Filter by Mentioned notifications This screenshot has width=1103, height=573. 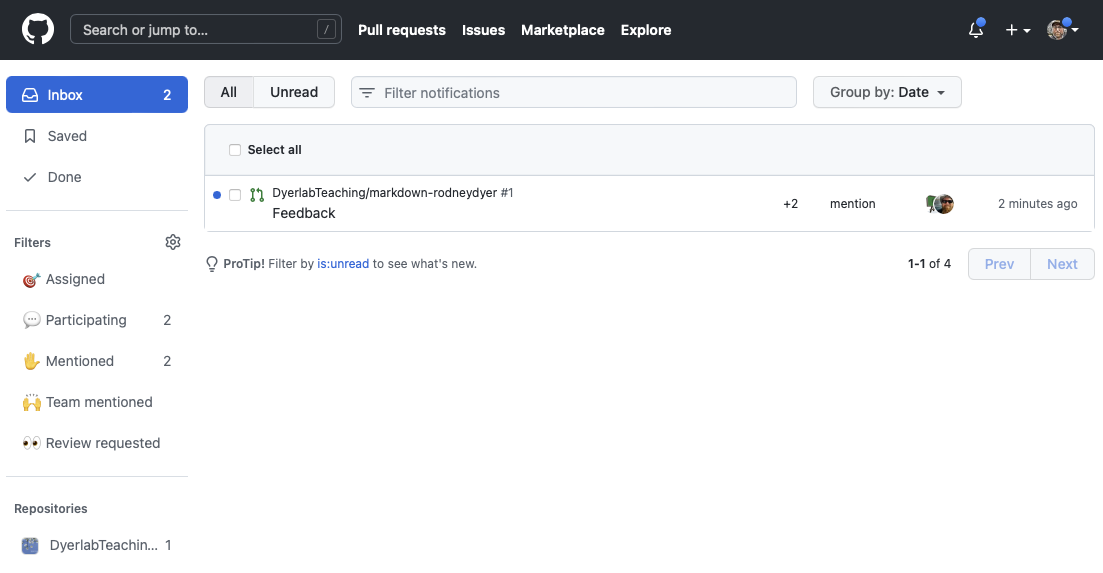coord(80,361)
